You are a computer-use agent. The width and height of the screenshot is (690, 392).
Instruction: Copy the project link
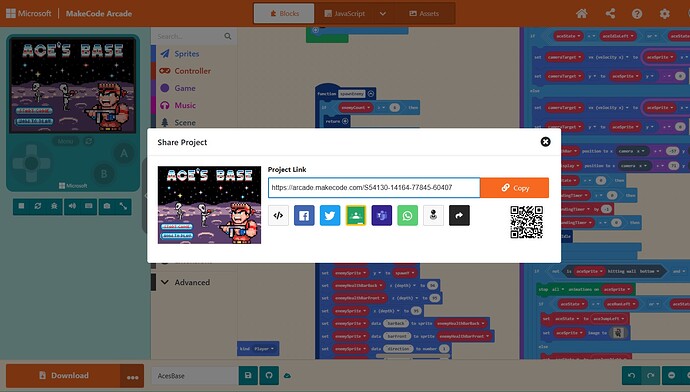pyautogui.click(x=514, y=188)
